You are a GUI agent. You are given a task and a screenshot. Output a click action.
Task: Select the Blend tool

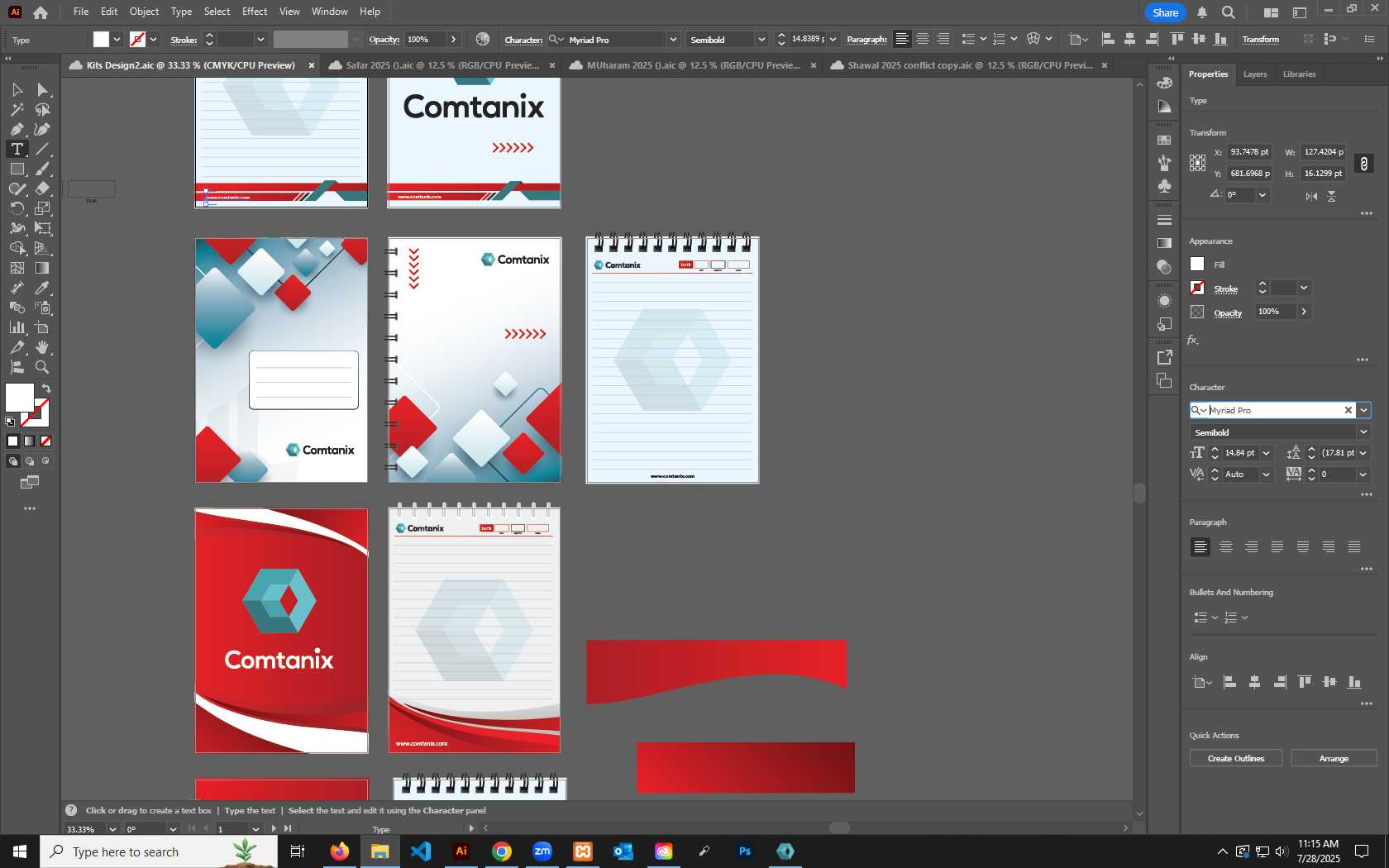[17, 308]
